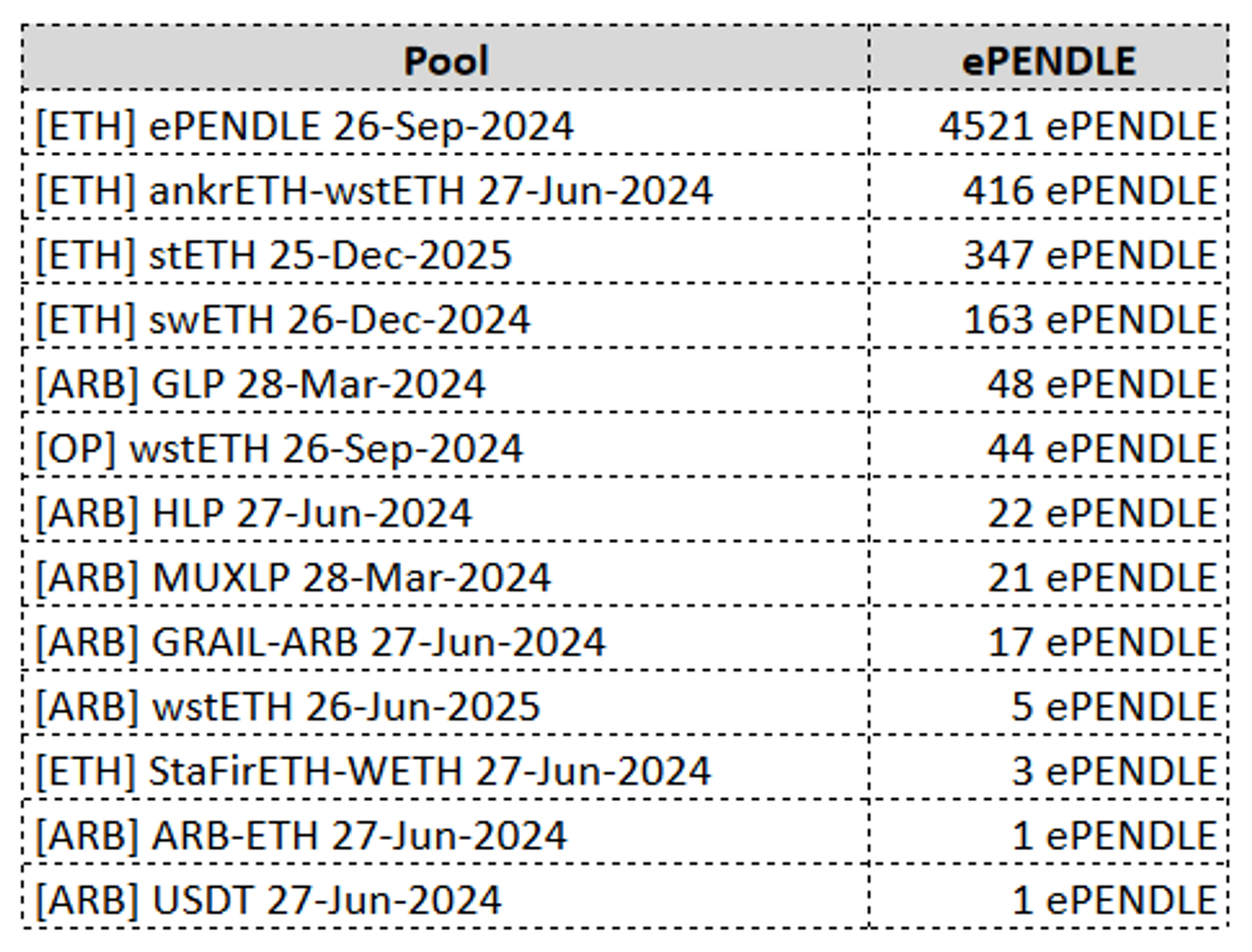The image size is (1252, 952).
Task: Click the 3 ePENDLE value cell
Action: coord(1113,770)
